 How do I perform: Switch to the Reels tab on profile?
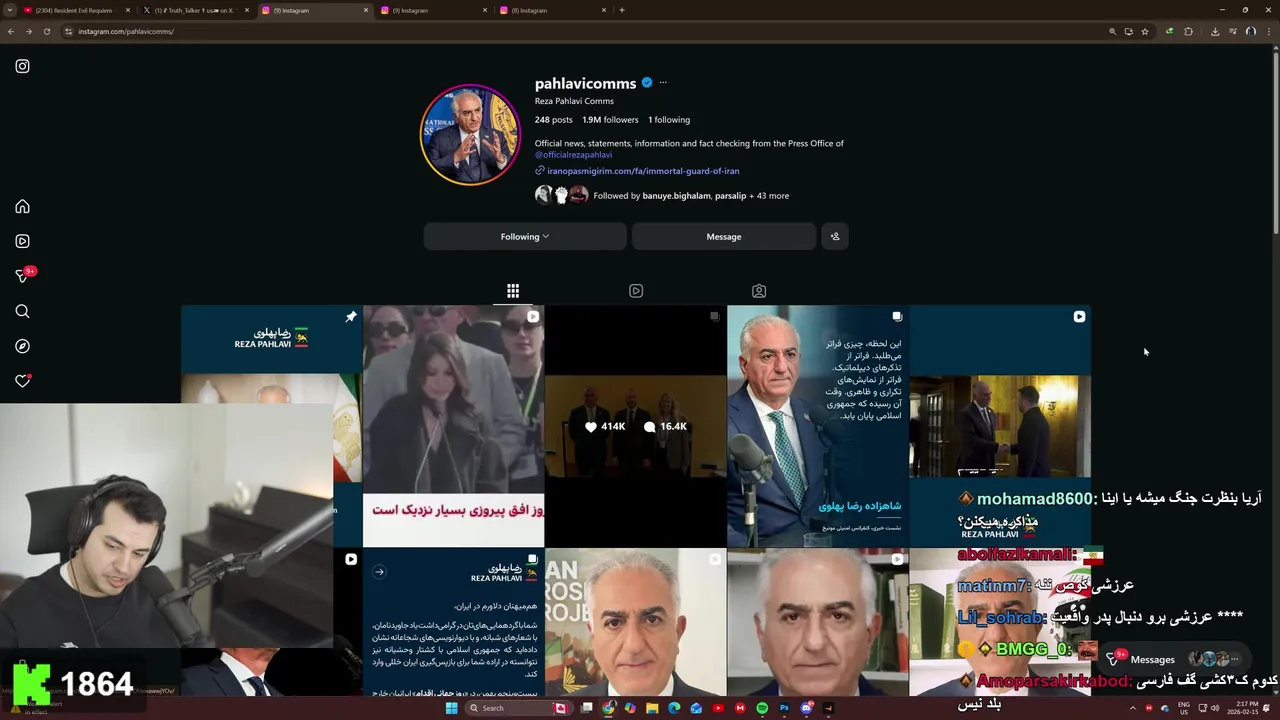point(636,291)
